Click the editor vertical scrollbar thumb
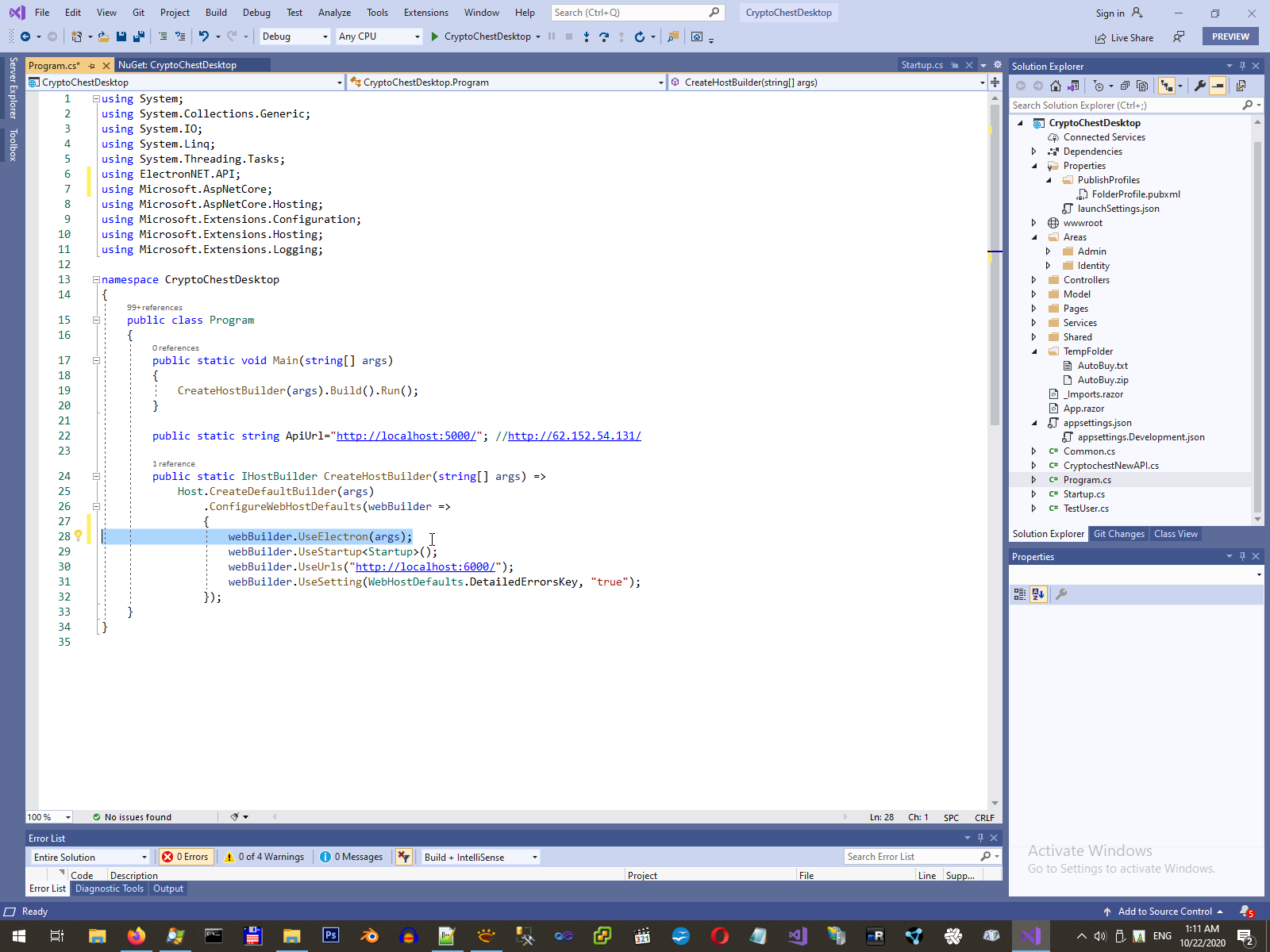This screenshot has width=1270, height=952. pyautogui.click(x=995, y=262)
